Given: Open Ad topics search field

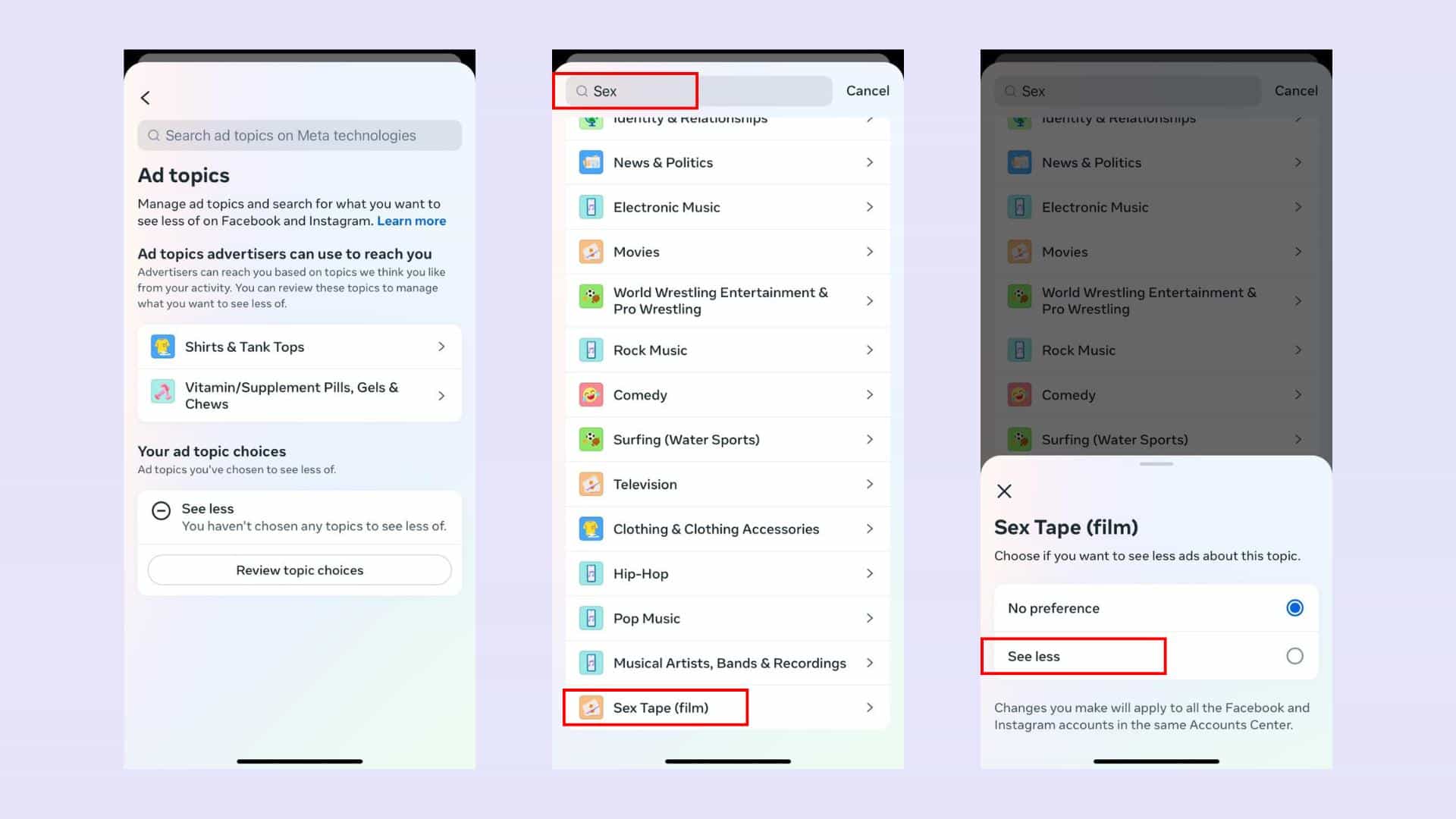Looking at the screenshot, I should (x=299, y=135).
